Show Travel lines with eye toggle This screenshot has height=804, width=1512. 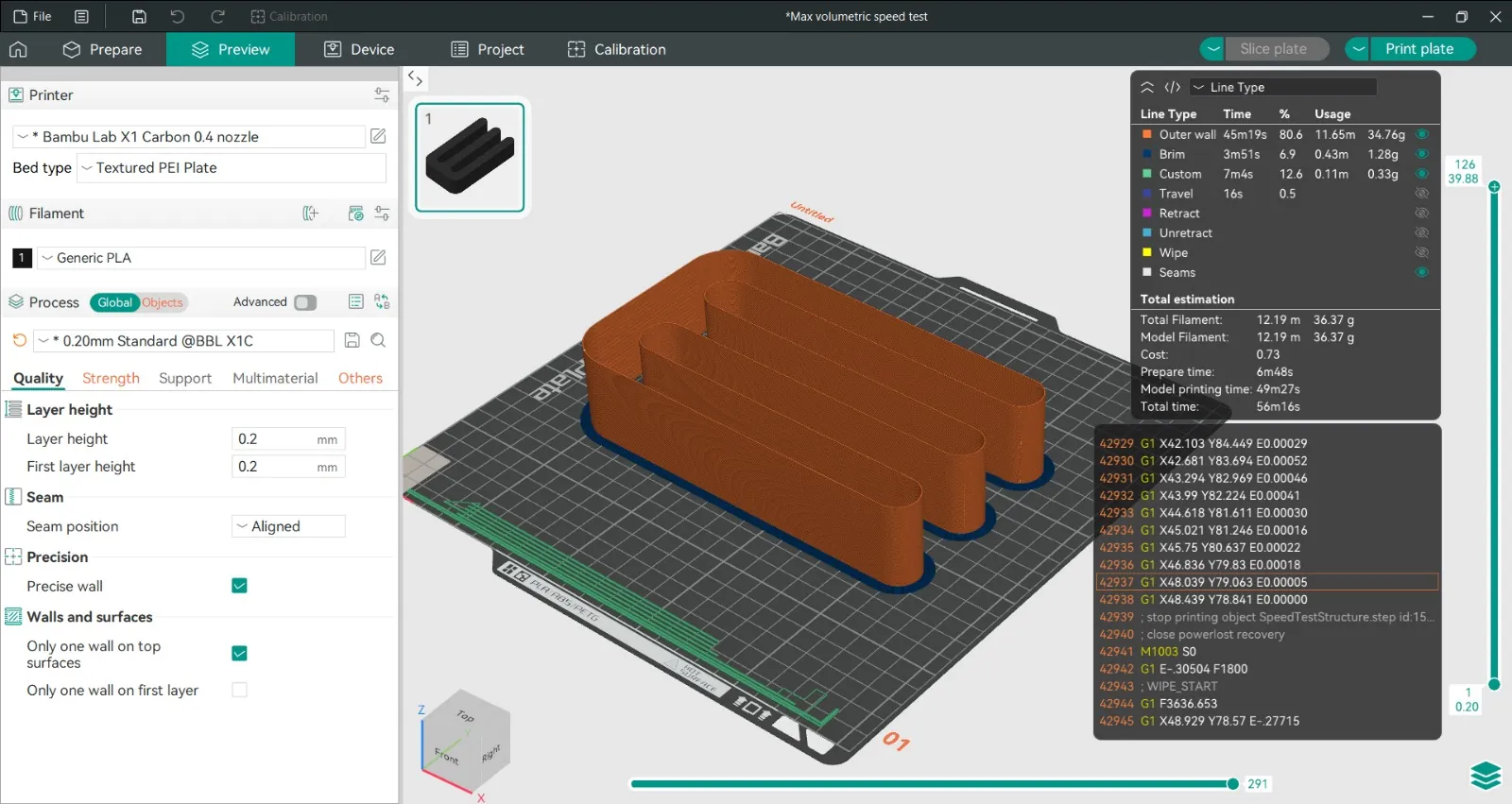(1421, 194)
